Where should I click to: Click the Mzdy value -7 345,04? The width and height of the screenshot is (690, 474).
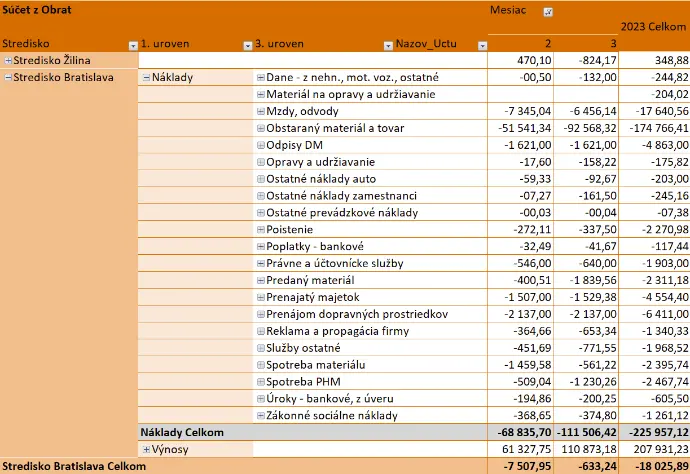click(x=528, y=111)
